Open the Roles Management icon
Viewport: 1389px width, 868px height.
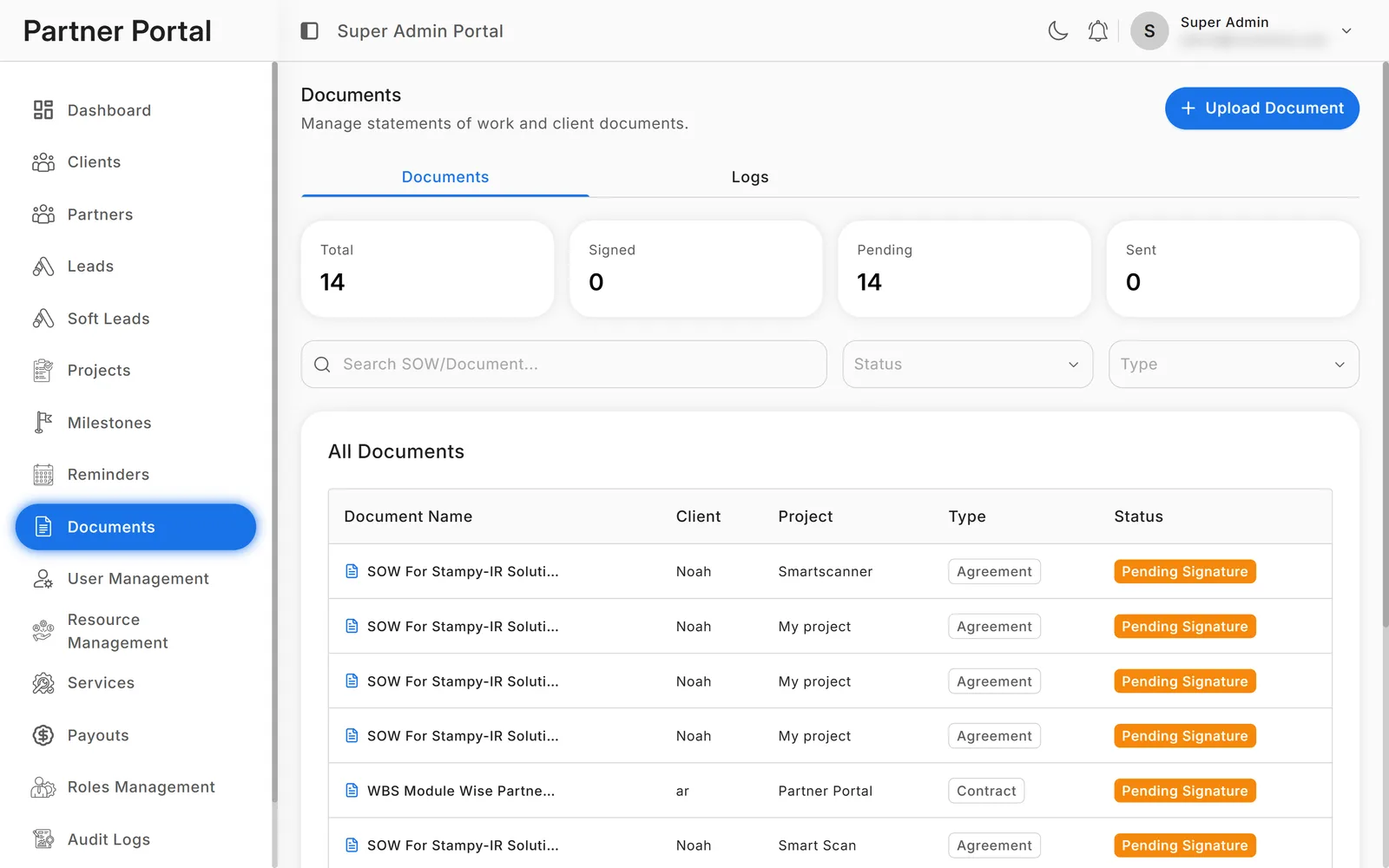pyautogui.click(x=43, y=787)
